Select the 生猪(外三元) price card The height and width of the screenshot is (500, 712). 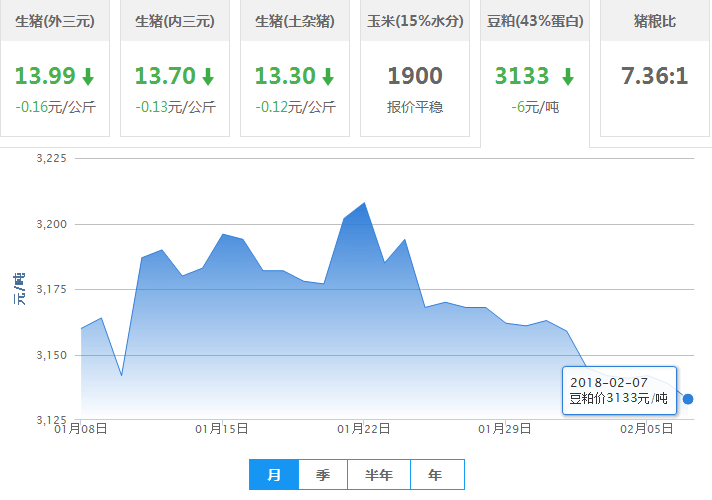(x=55, y=68)
